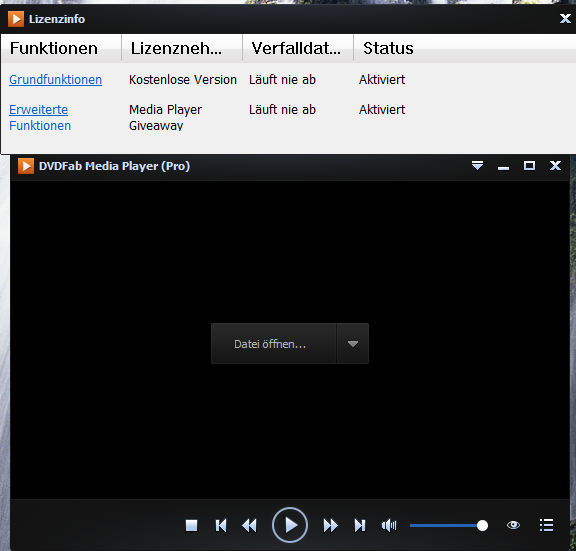Start playback with the play button
Viewport: 576px width, 551px height.
click(x=290, y=525)
